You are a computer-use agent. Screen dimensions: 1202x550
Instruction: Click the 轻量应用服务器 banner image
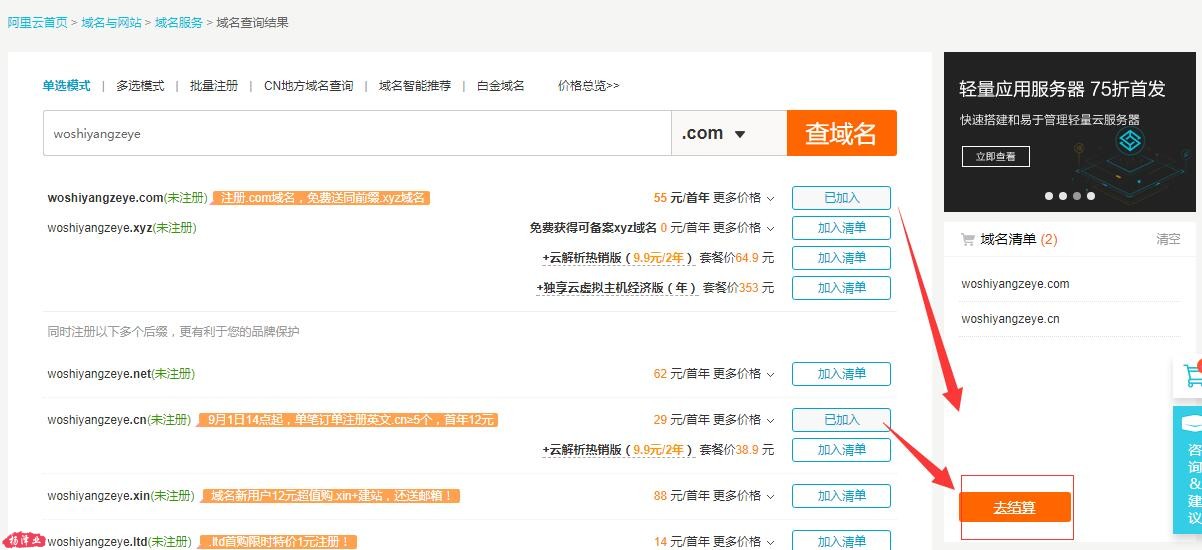tap(1070, 131)
